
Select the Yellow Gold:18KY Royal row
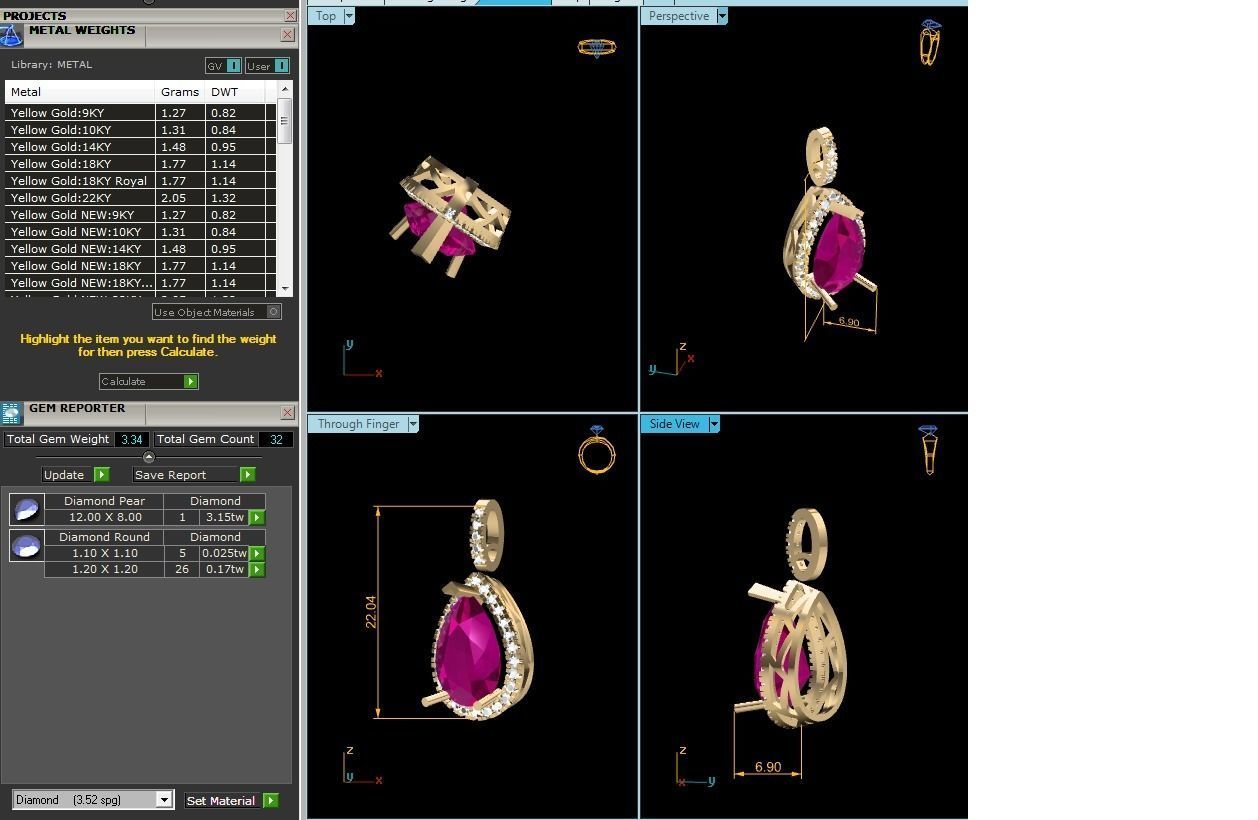(140, 181)
